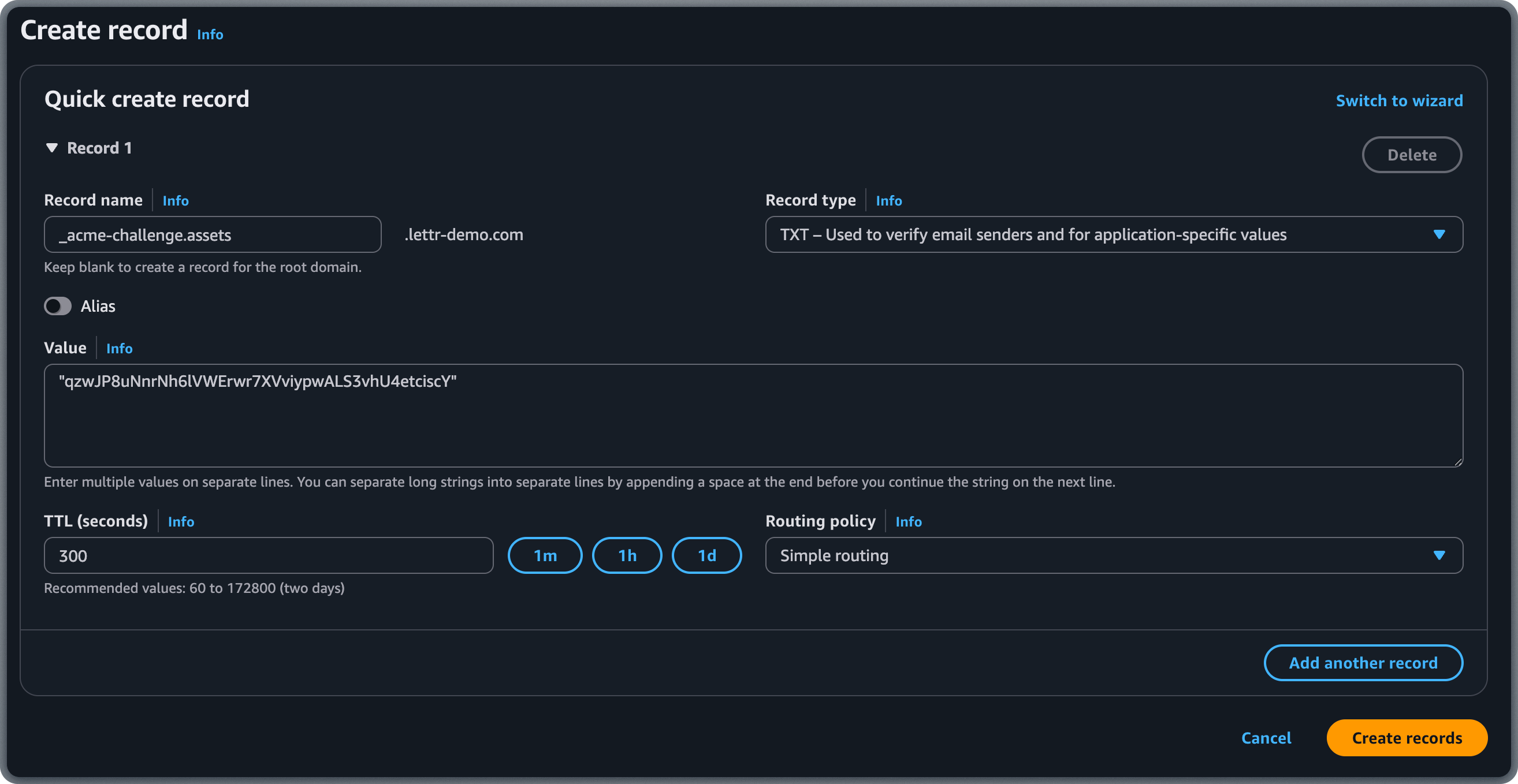
Task: Open Info next to Create record title
Action: (x=210, y=34)
